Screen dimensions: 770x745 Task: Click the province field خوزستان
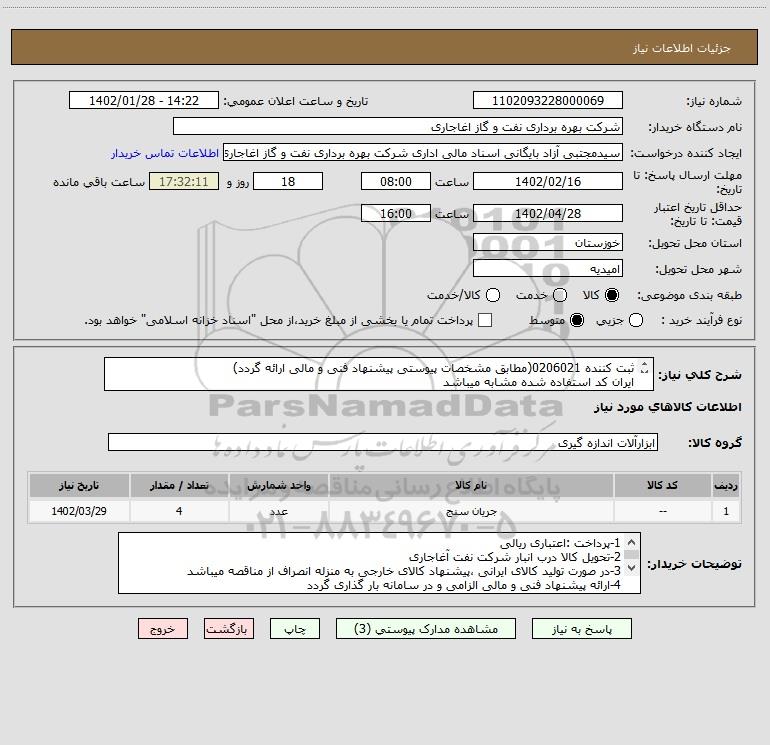point(548,242)
